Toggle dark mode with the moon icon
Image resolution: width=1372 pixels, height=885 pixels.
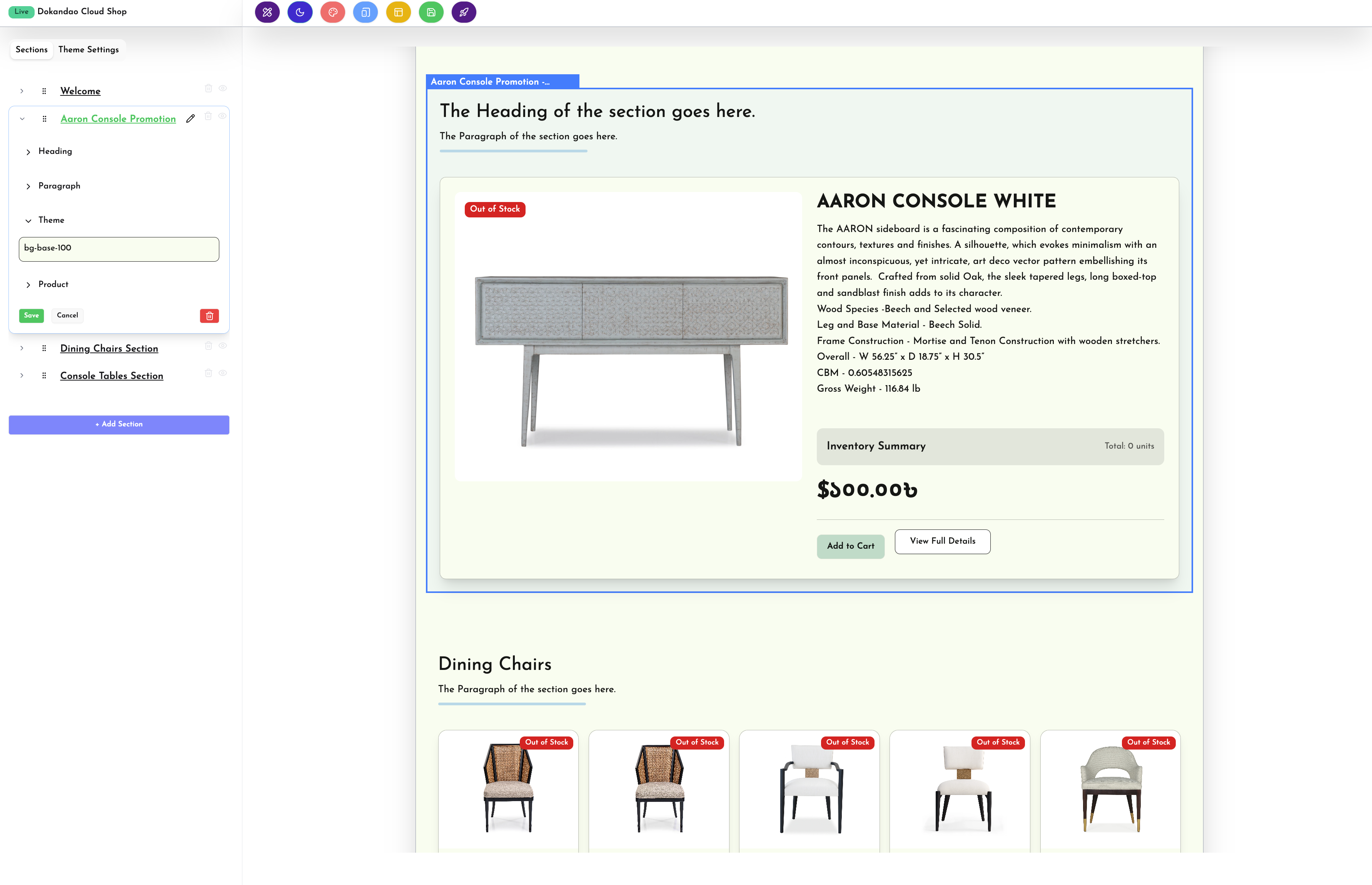pos(300,12)
